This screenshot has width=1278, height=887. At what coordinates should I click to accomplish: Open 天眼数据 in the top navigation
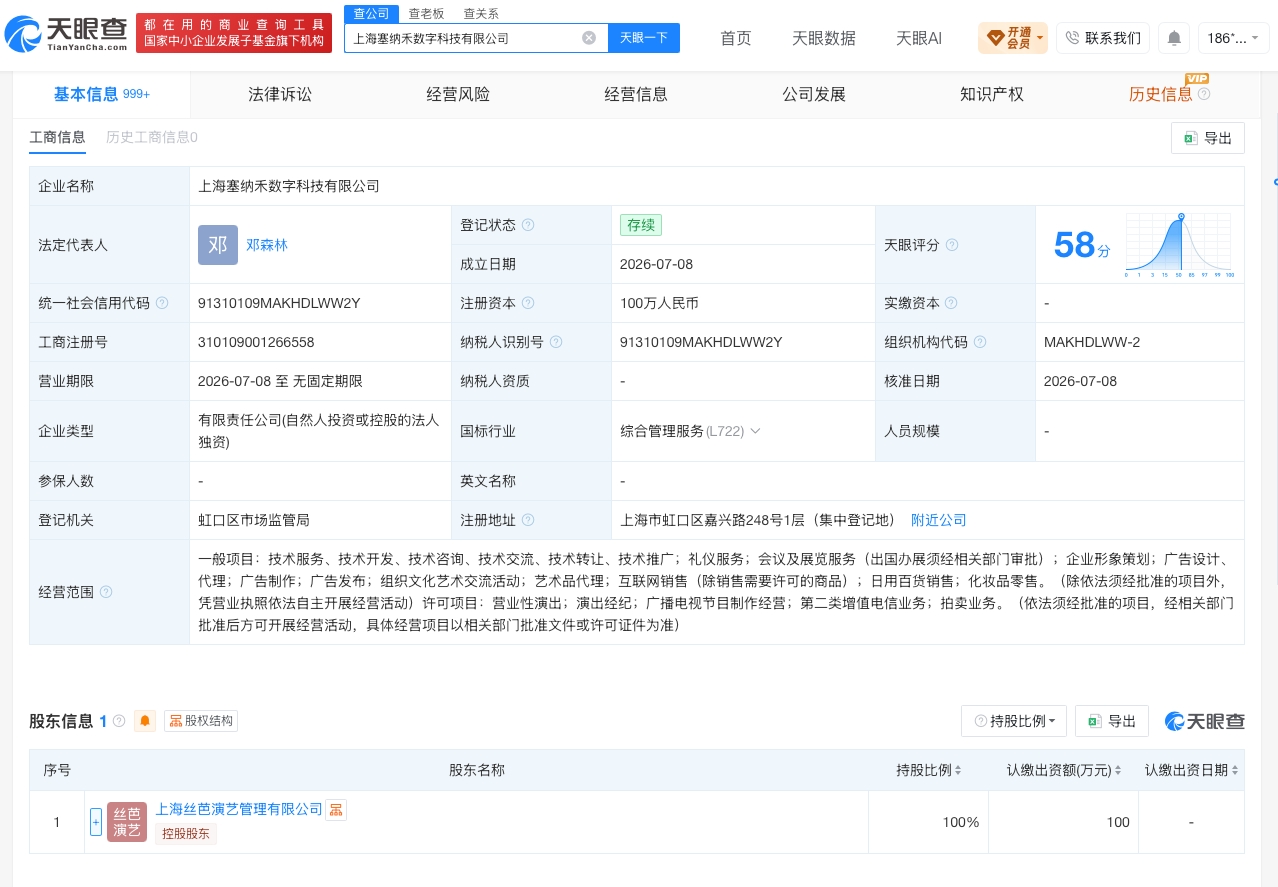824,38
